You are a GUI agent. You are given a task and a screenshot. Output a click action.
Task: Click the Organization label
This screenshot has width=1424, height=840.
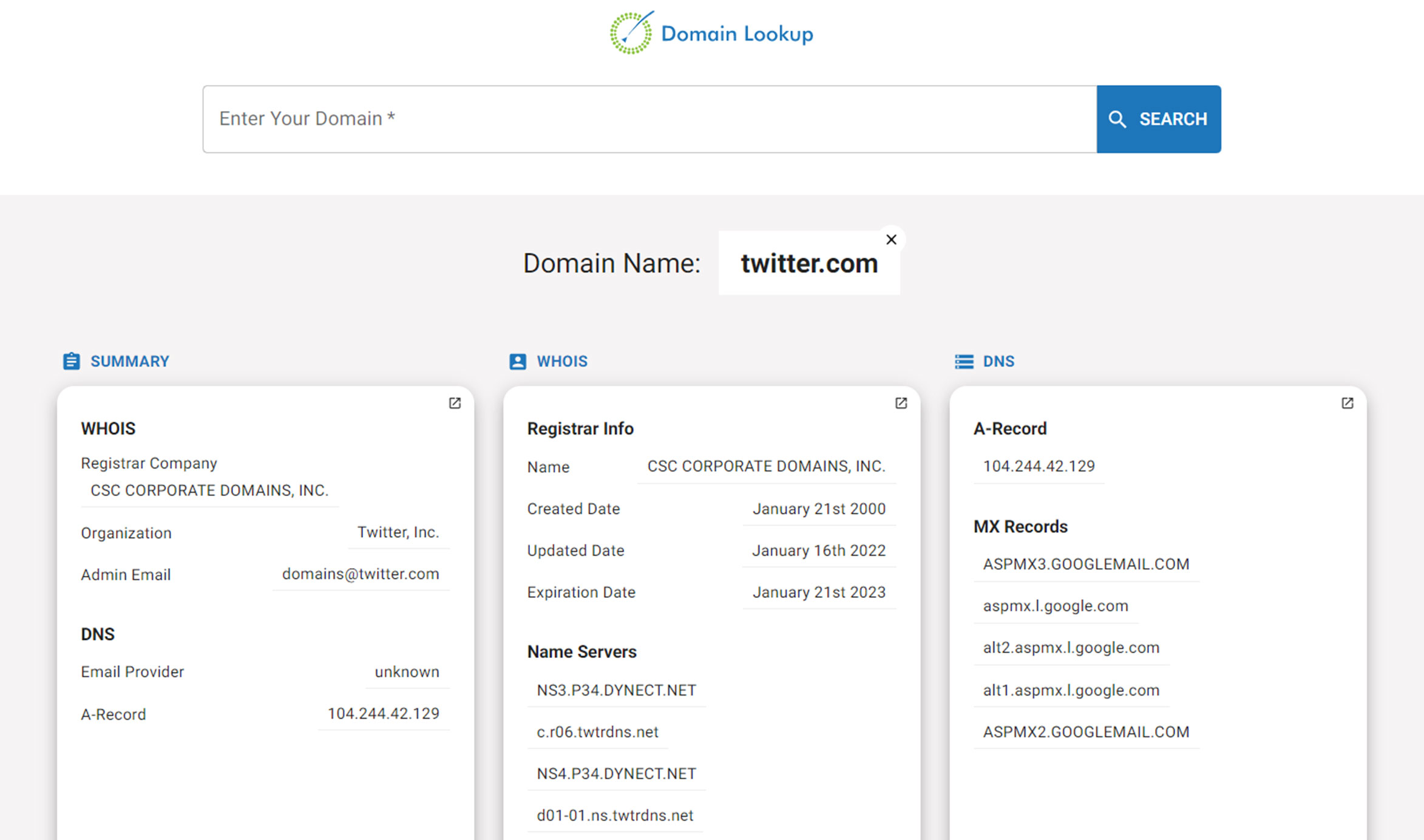point(126,533)
